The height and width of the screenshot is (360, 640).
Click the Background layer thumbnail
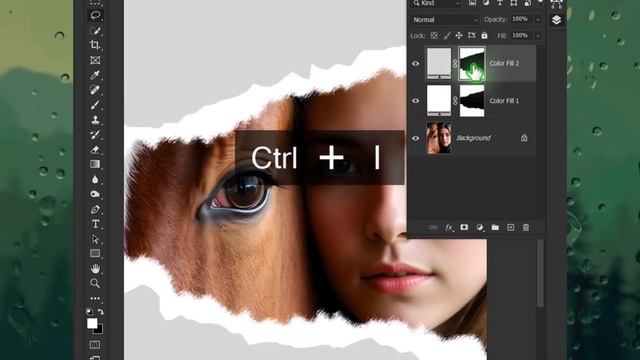click(439, 138)
